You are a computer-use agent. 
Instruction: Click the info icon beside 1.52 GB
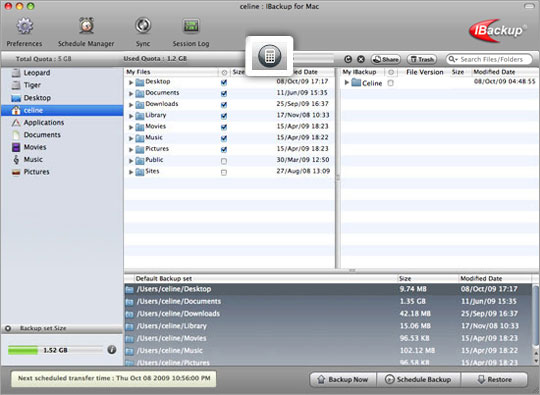click(x=112, y=350)
